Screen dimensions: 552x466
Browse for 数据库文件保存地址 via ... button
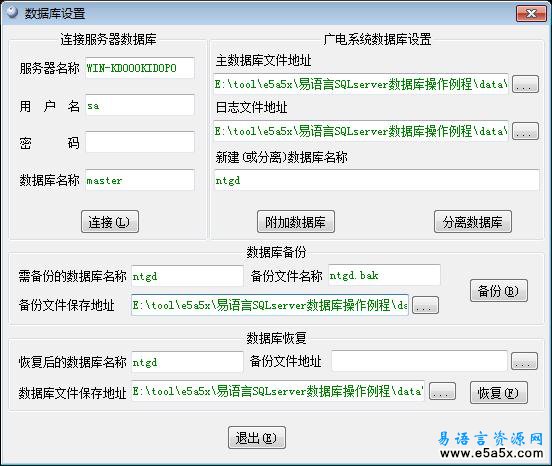coord(442,391)
